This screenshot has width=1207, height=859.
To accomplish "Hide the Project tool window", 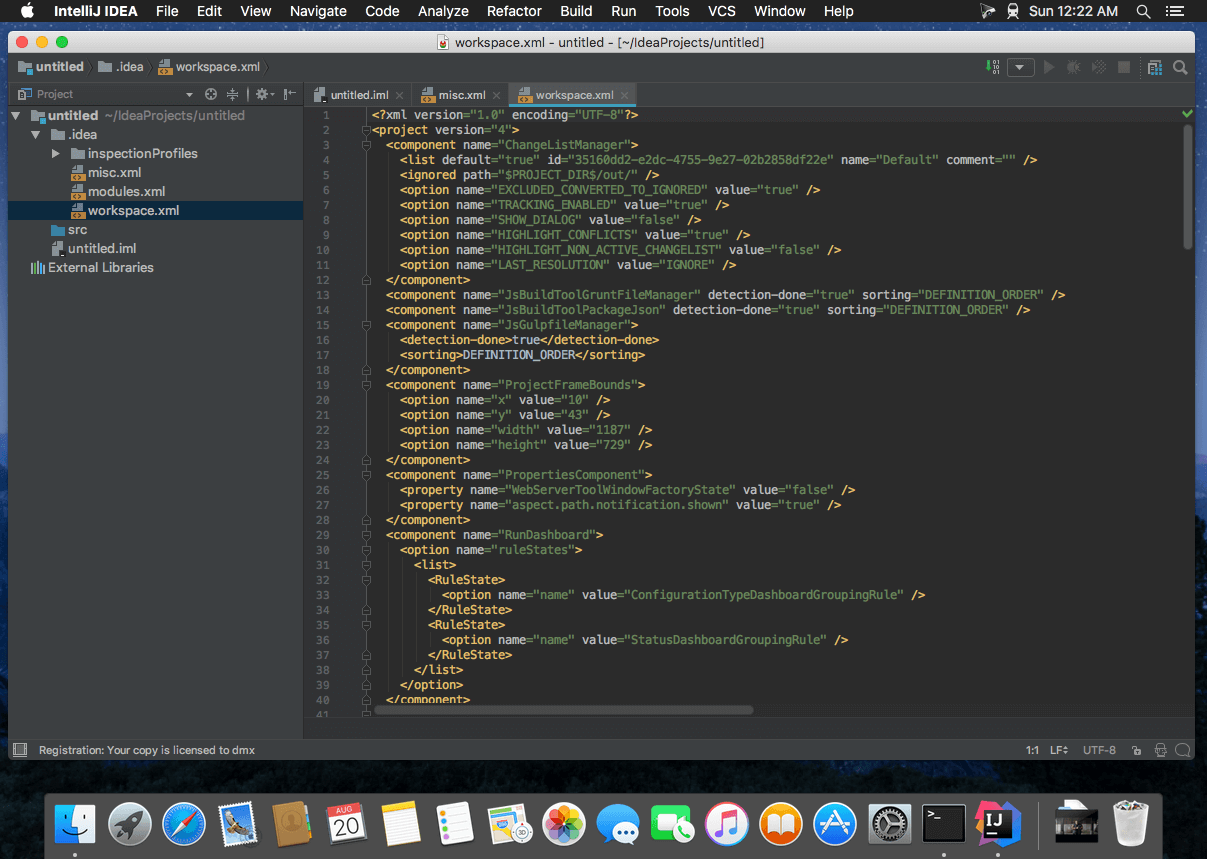I will 289,94.
